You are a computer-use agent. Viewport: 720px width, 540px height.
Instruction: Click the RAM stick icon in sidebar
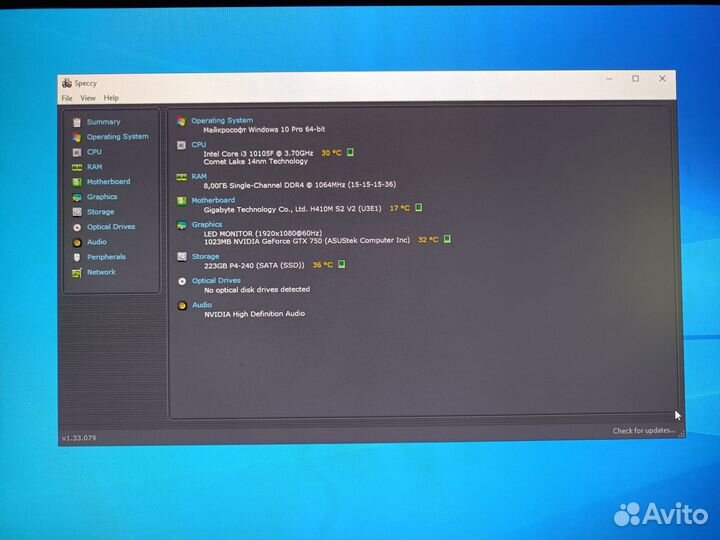point(77,168)
